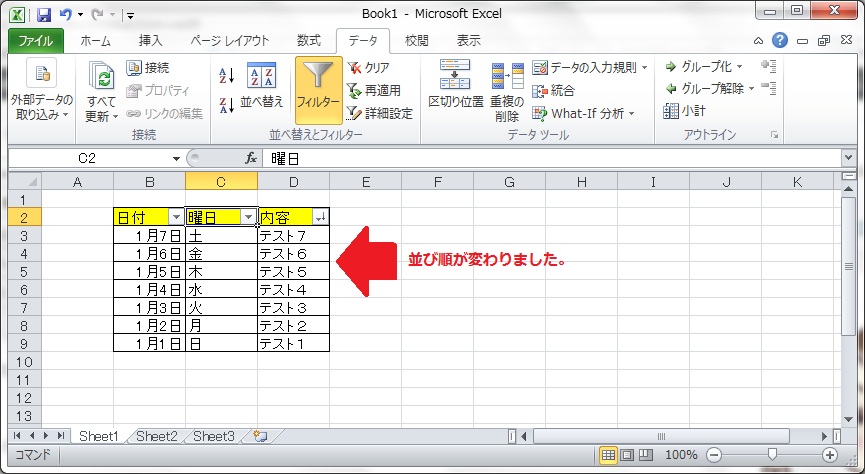
Task: Select column E header
Action: pos(365,182)
